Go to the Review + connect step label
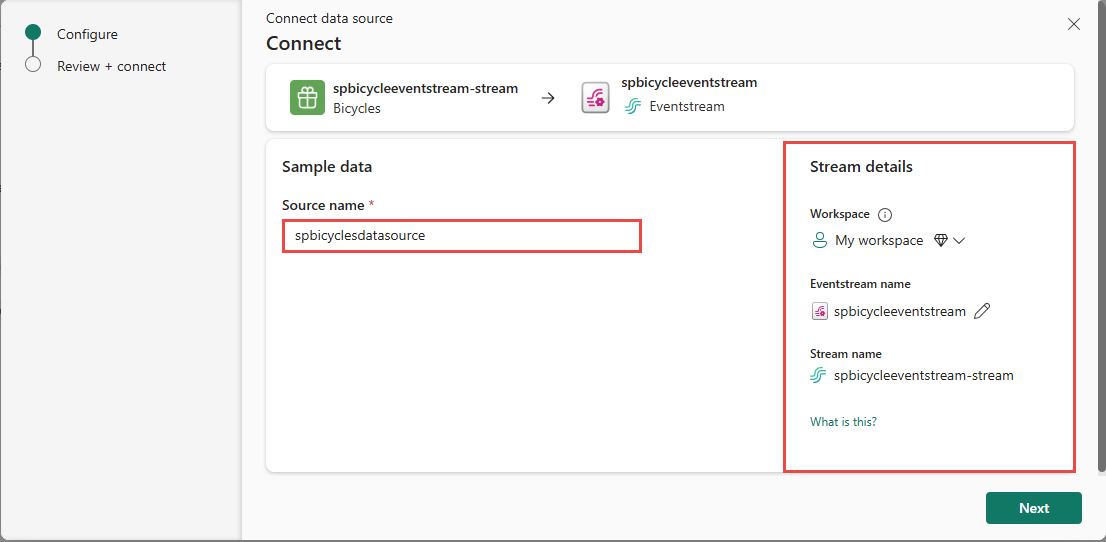Screen dimensions: 1106x542 tap(111, 66)
